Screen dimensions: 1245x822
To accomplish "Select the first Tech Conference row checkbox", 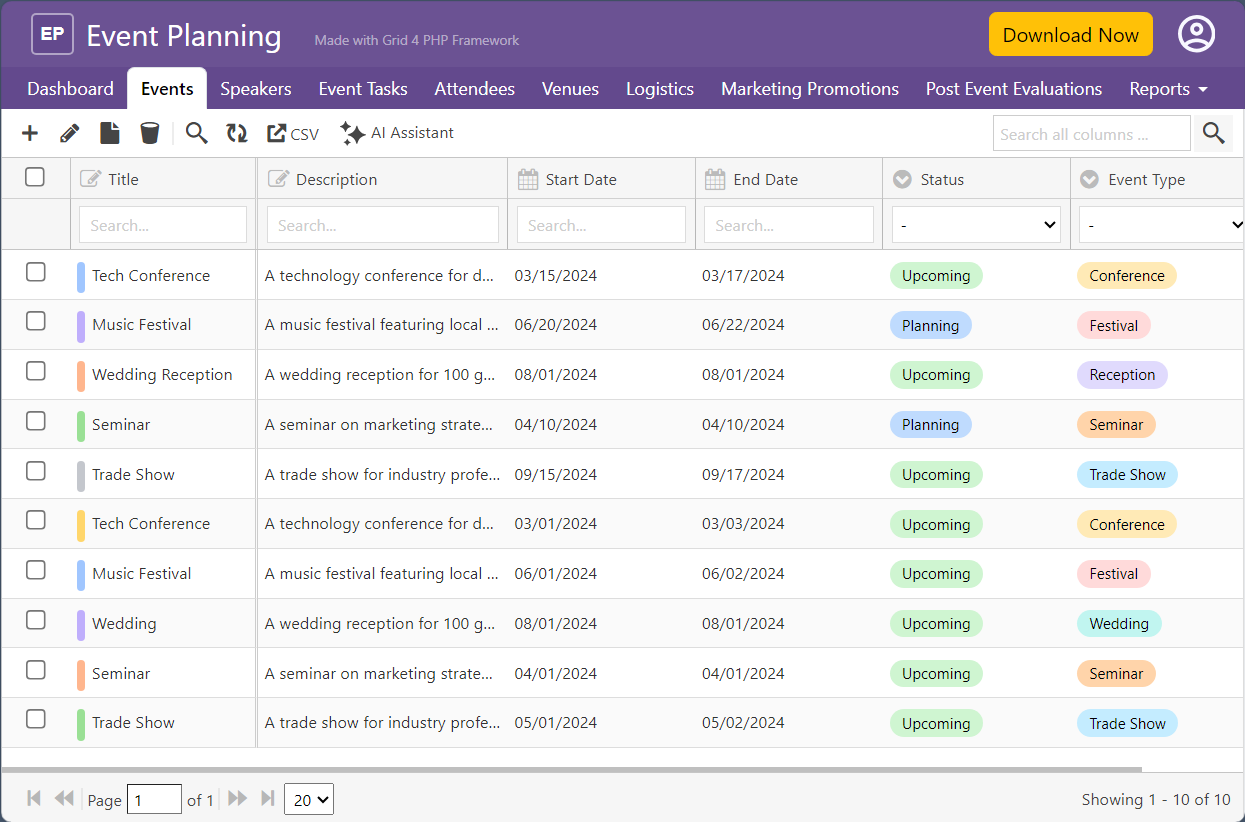I will pos(36,272).
